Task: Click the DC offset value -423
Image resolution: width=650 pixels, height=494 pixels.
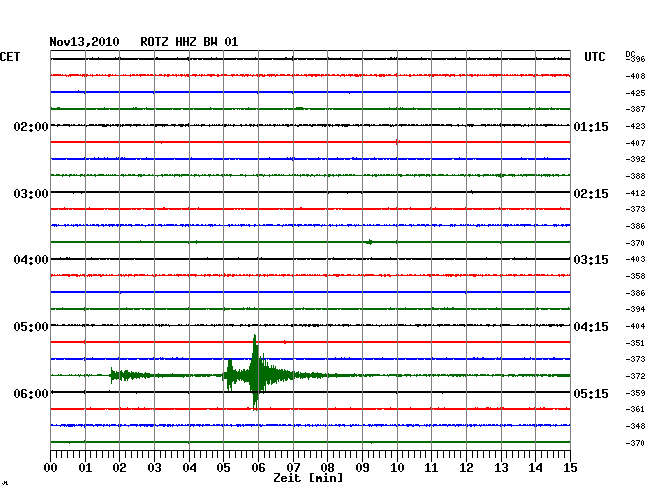Action: point(635,126)
